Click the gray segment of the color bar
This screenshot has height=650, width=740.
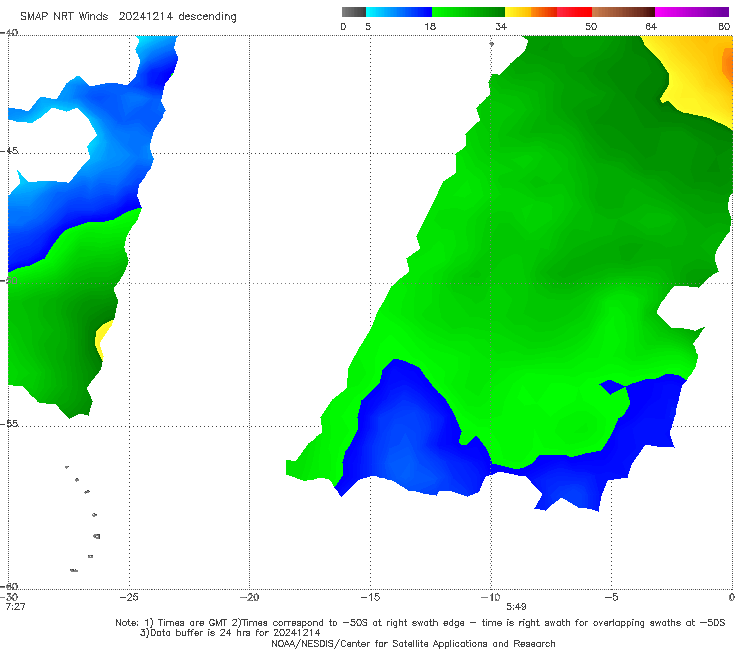pyautogui.click(x=353, y=12)
